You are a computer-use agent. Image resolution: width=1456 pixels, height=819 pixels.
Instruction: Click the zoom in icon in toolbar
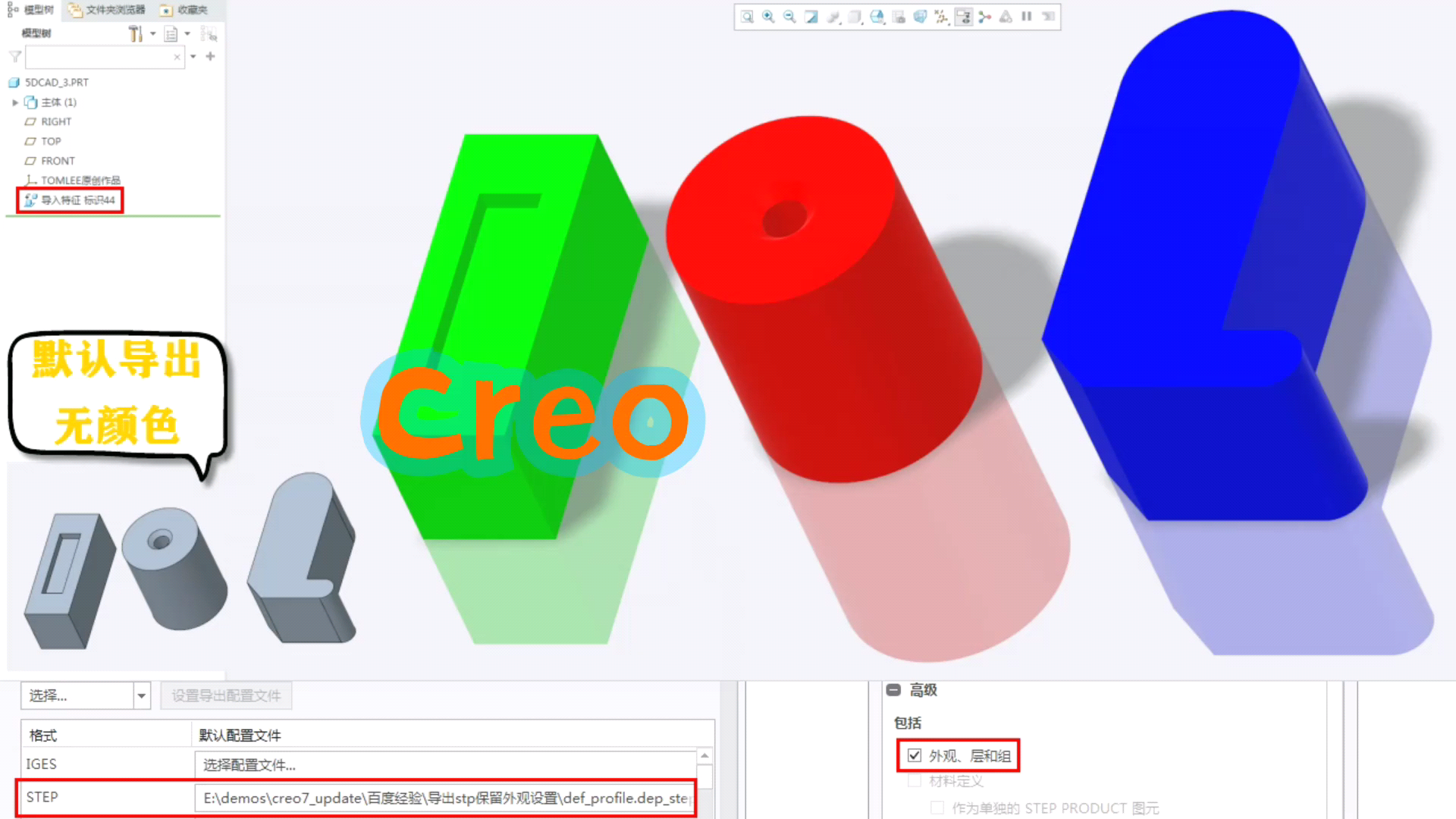(768, 17)
